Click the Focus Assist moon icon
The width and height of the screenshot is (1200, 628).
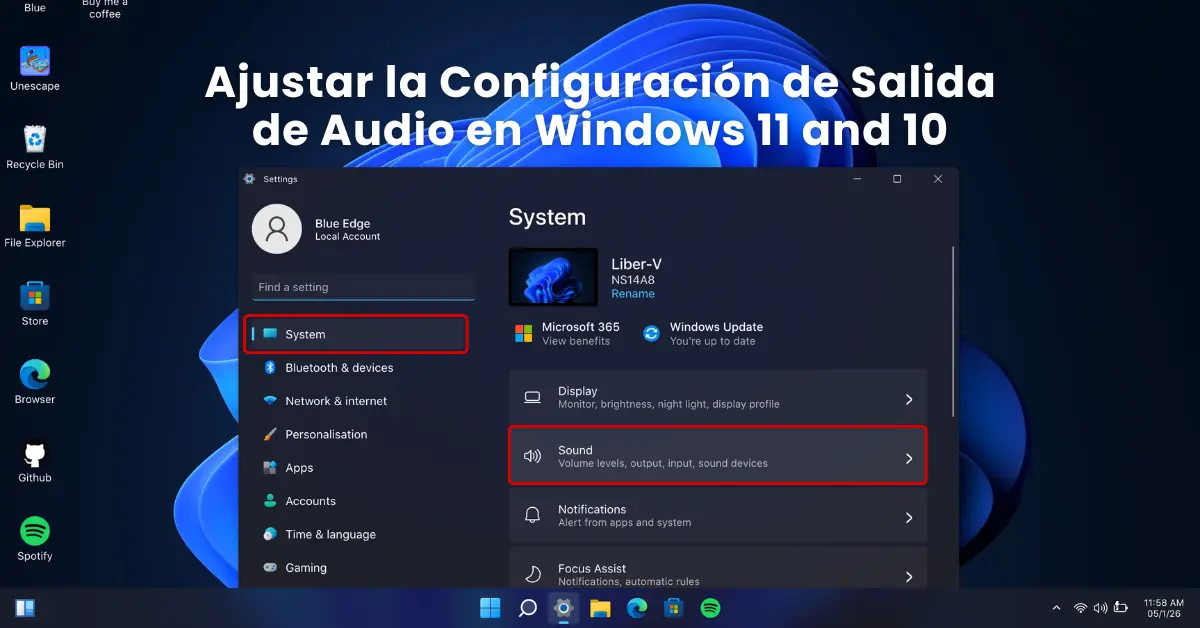(x=533, y=574)
